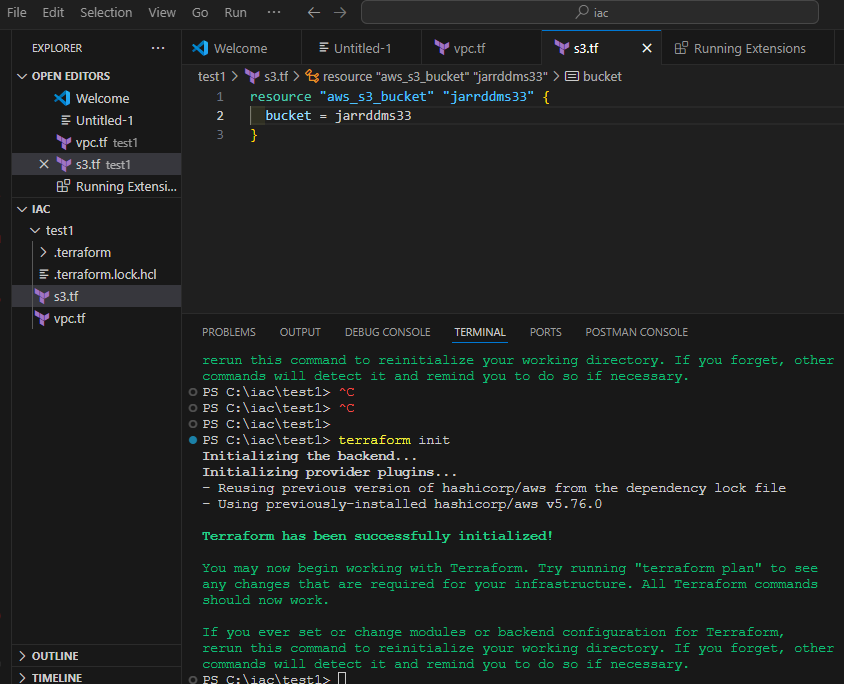Click line number 1 in editor
This screenshot has width=844, height=684.
(220, 97)
